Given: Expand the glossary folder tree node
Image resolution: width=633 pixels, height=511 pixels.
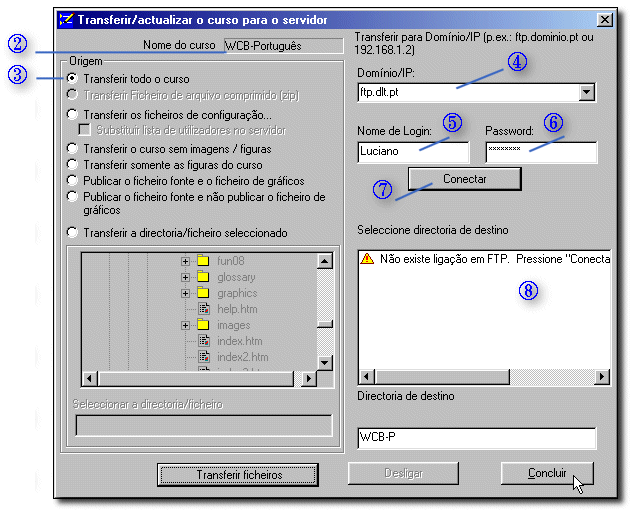Looking at the screenshot, I should pyautogui.click(x=185, y=277).
